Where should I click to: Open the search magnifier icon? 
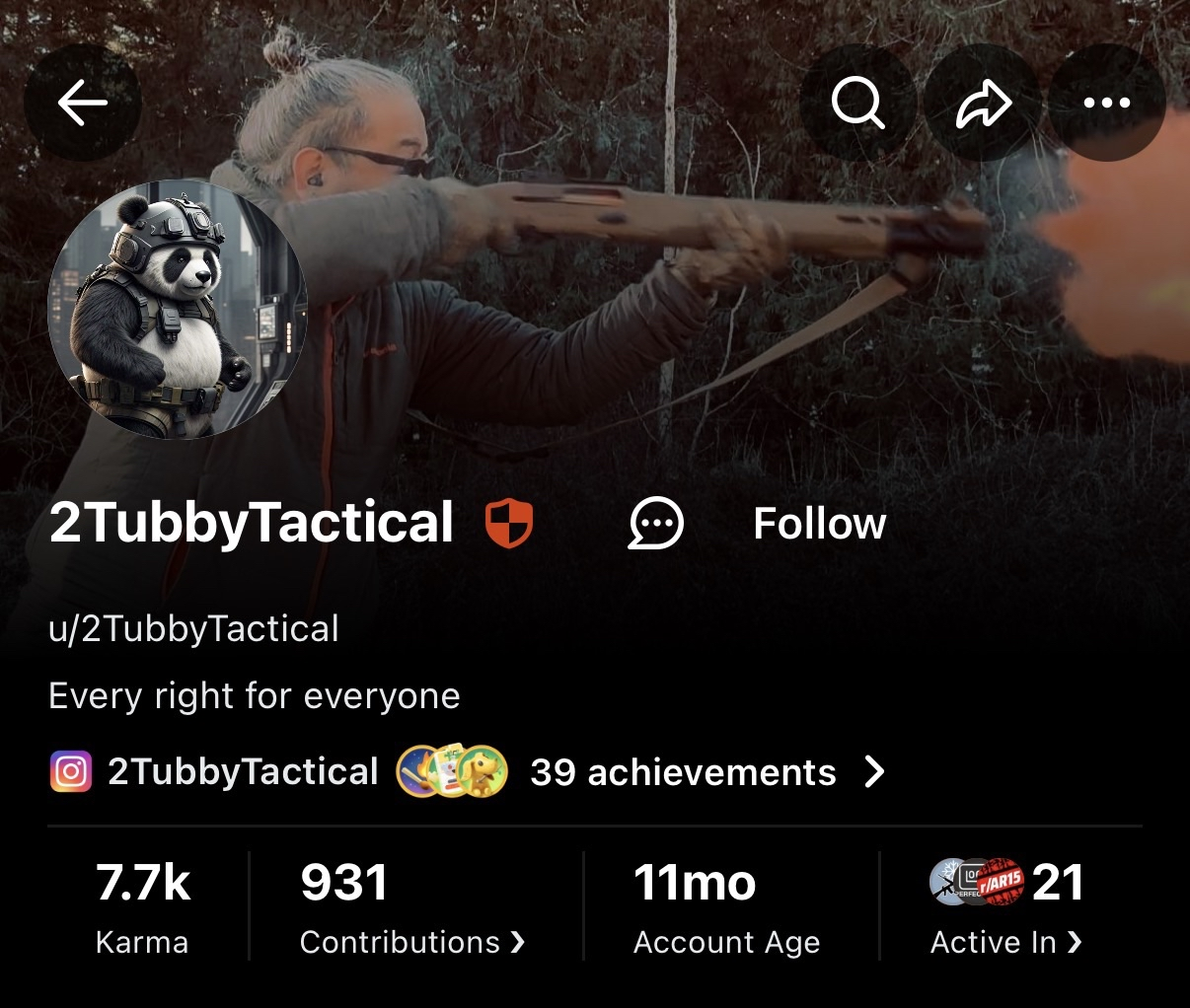857,103
